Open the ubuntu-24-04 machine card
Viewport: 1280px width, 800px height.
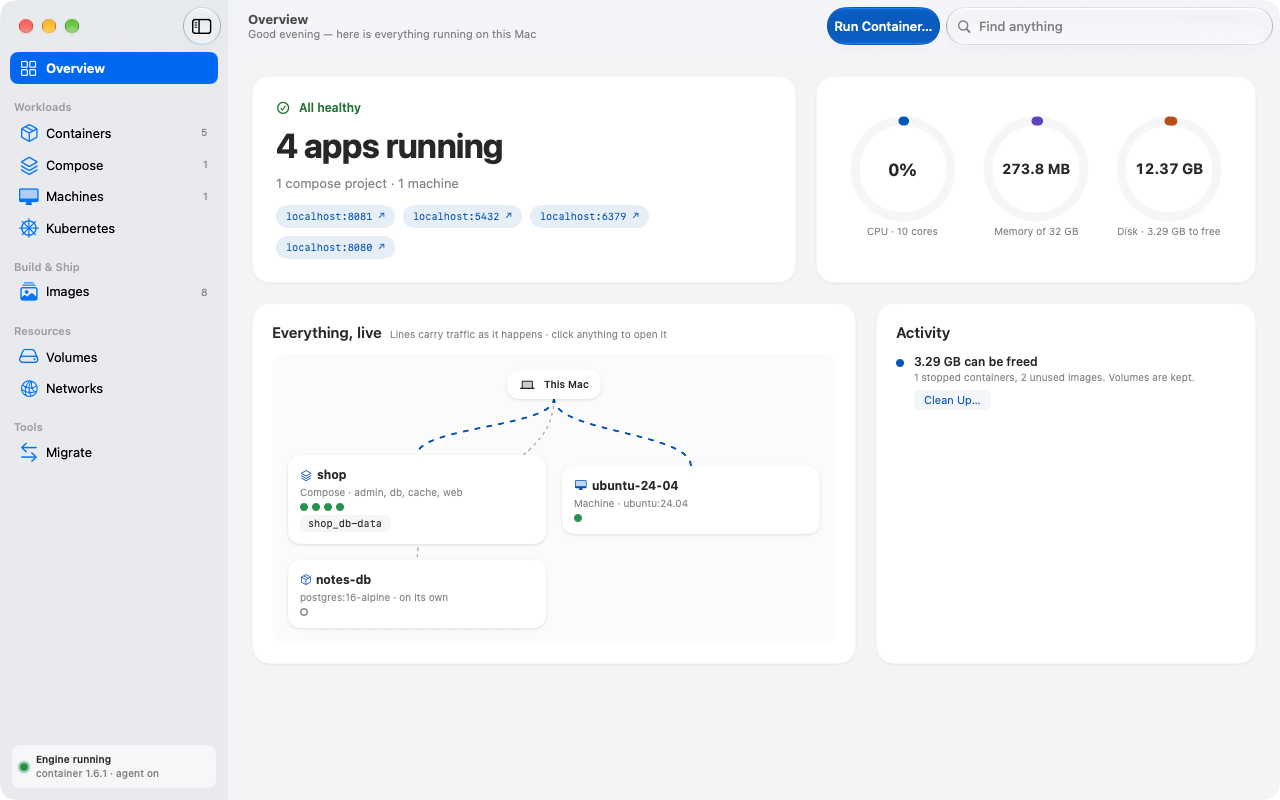click(x=691, y=500)
